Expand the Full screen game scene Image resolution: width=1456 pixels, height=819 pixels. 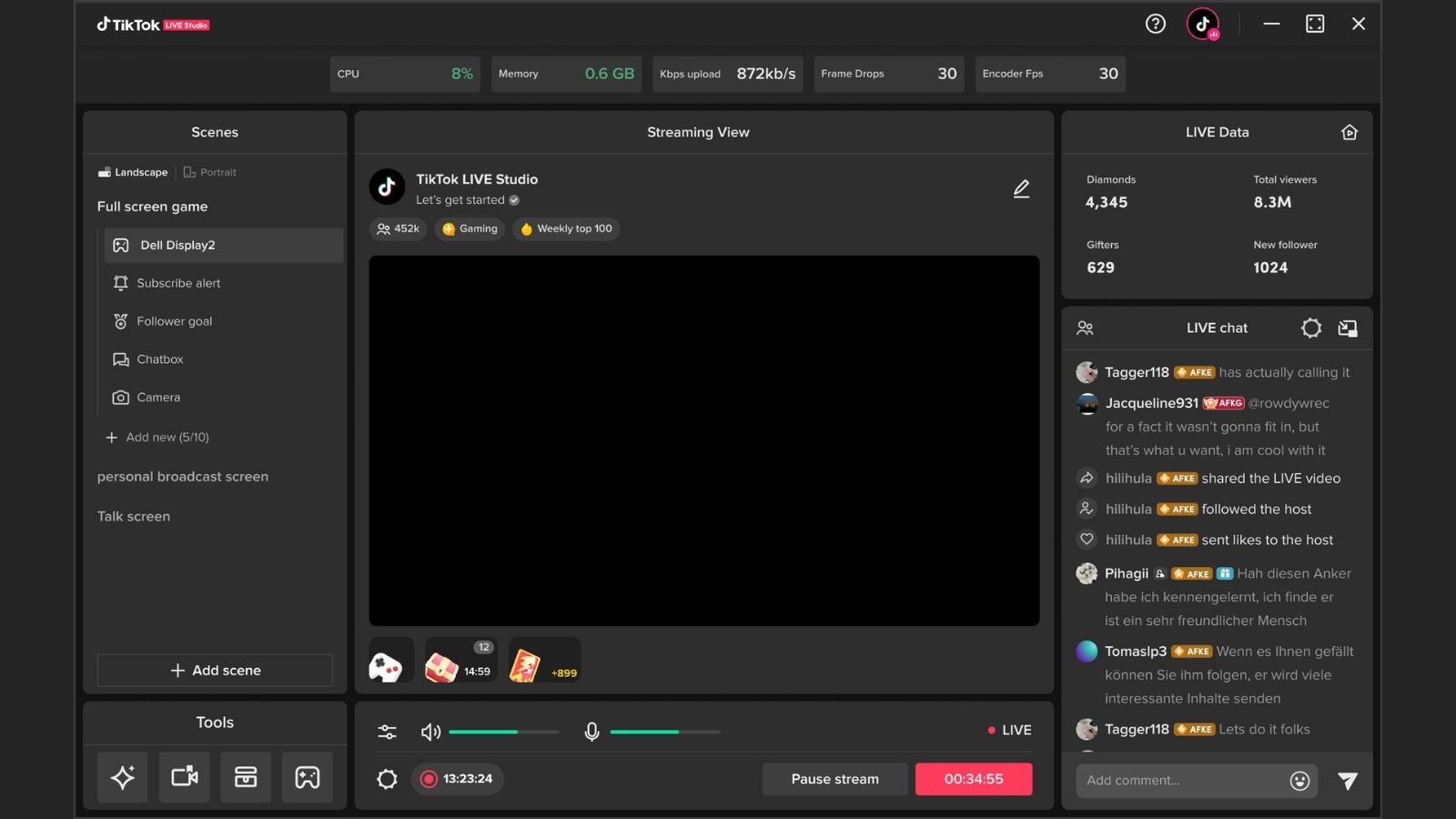tap(153, 207)
